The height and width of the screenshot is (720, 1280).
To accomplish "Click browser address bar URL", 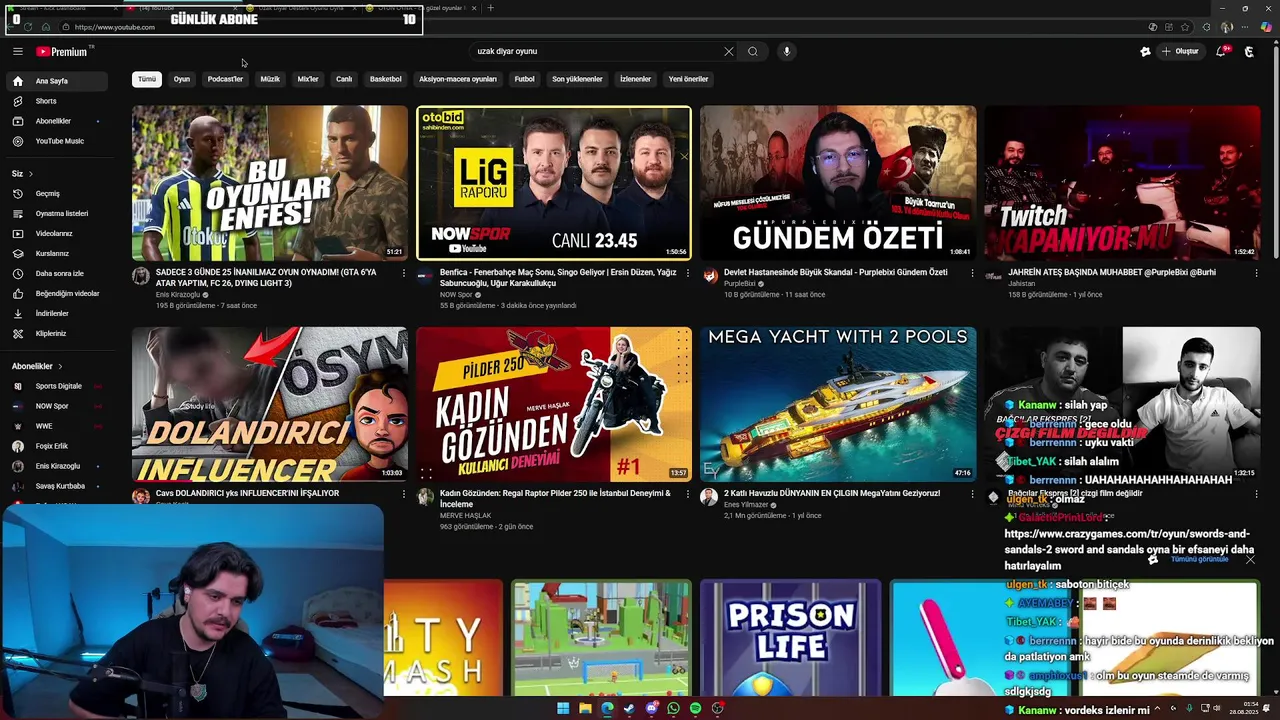I will tap(115, 27).
